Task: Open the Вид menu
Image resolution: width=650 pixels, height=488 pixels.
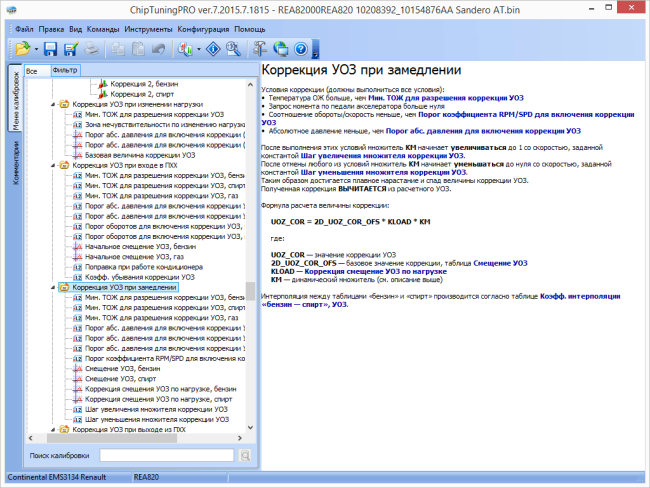Action: 75,29
